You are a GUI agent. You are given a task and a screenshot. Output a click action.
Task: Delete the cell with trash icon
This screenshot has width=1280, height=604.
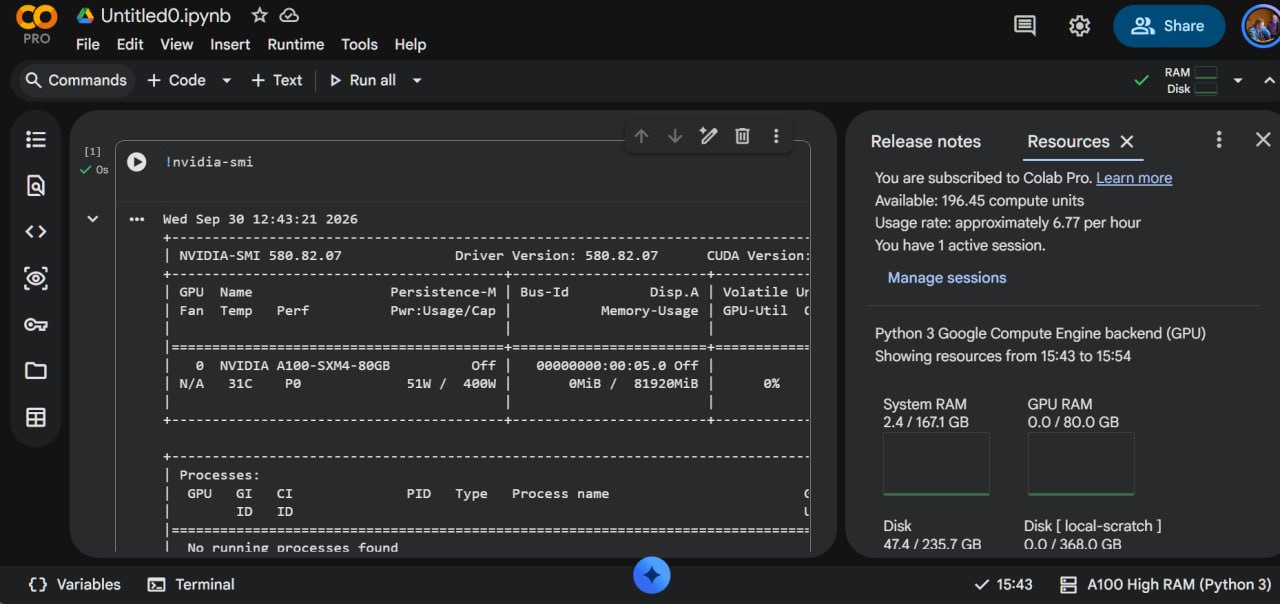tap(742, 136)
